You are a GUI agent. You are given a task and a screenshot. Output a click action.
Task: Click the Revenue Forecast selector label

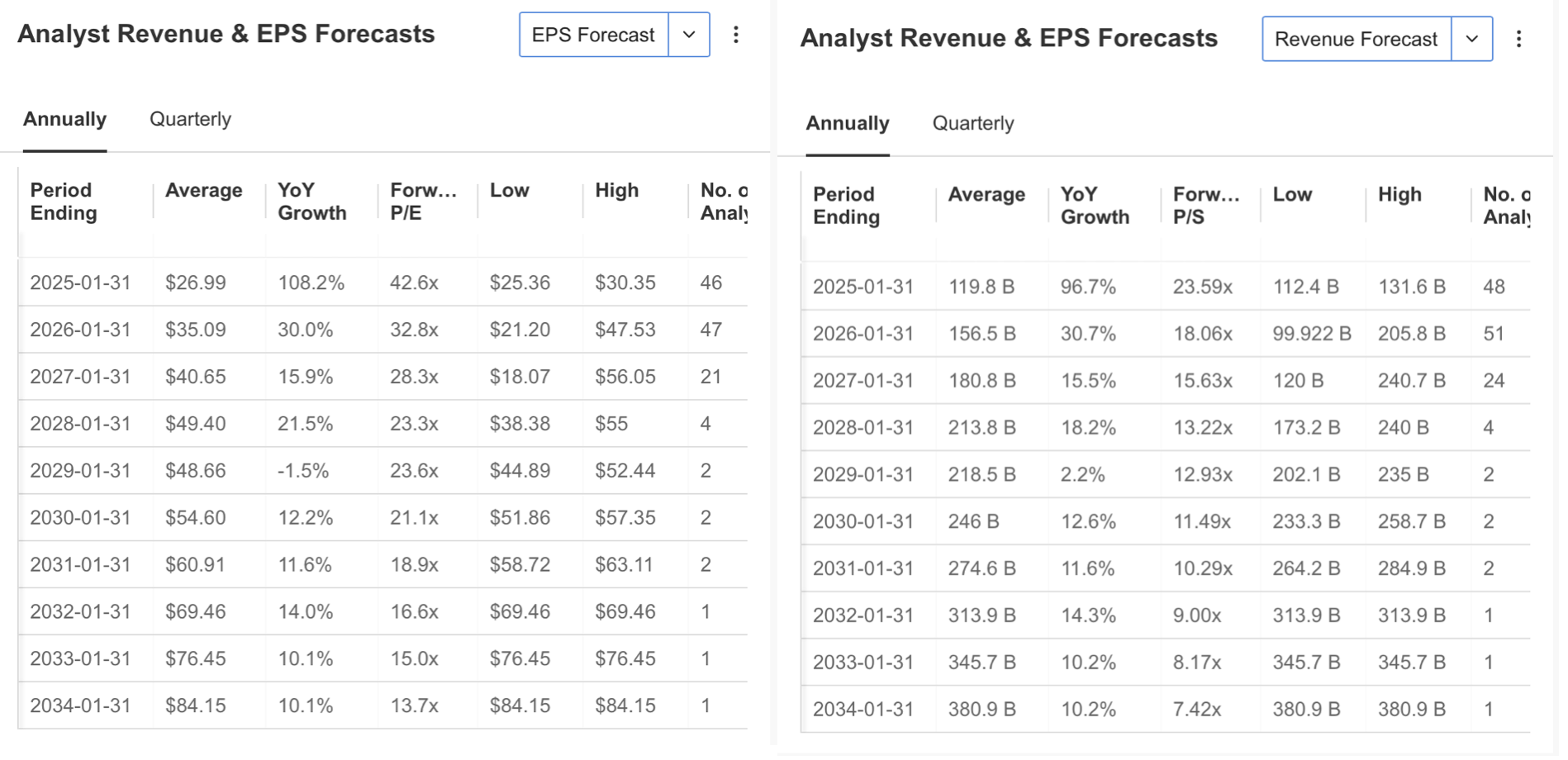(1357, 39)
